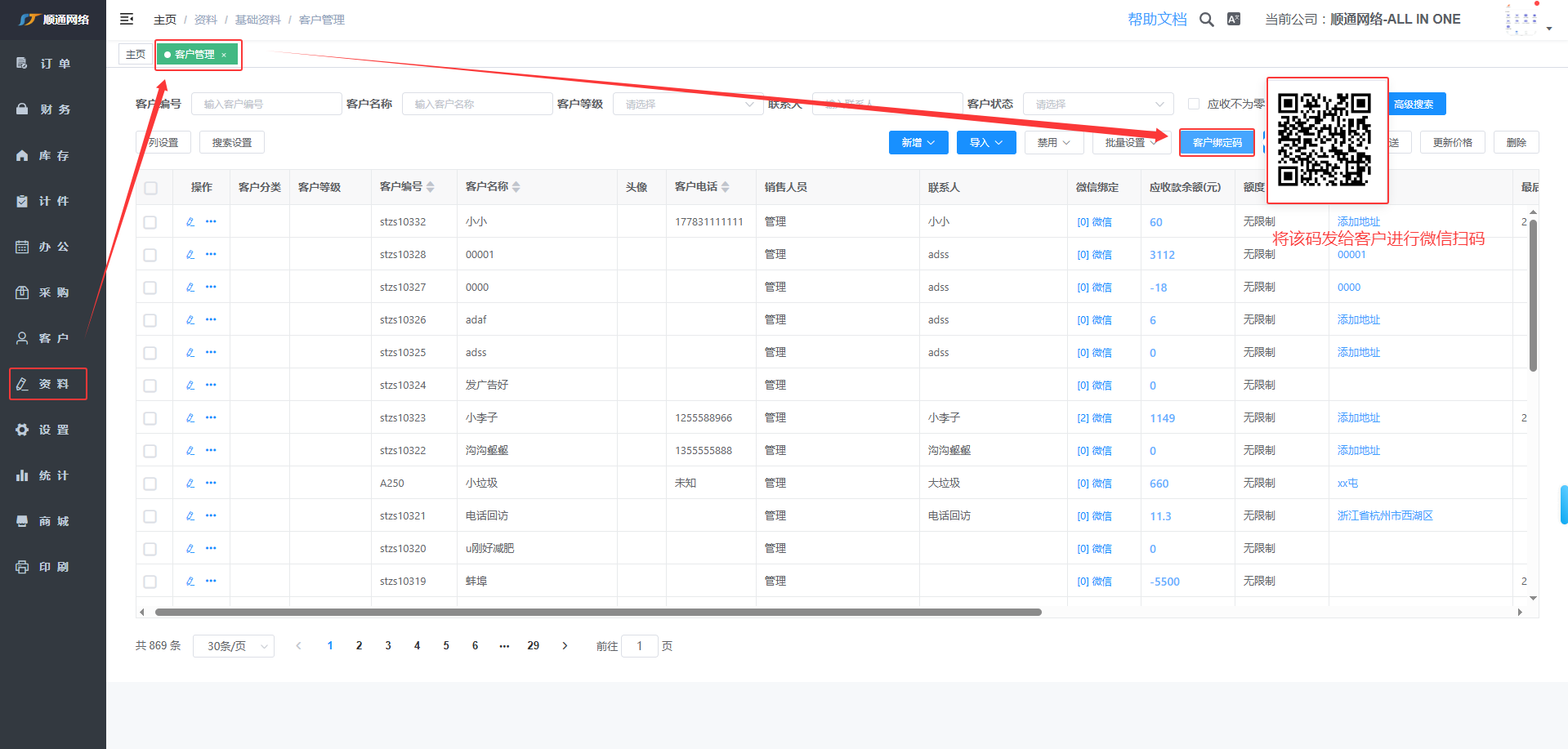Sort by 客户编号 column sort icon
This screenshot has height=749, width=1568.
tap(431, 187)
